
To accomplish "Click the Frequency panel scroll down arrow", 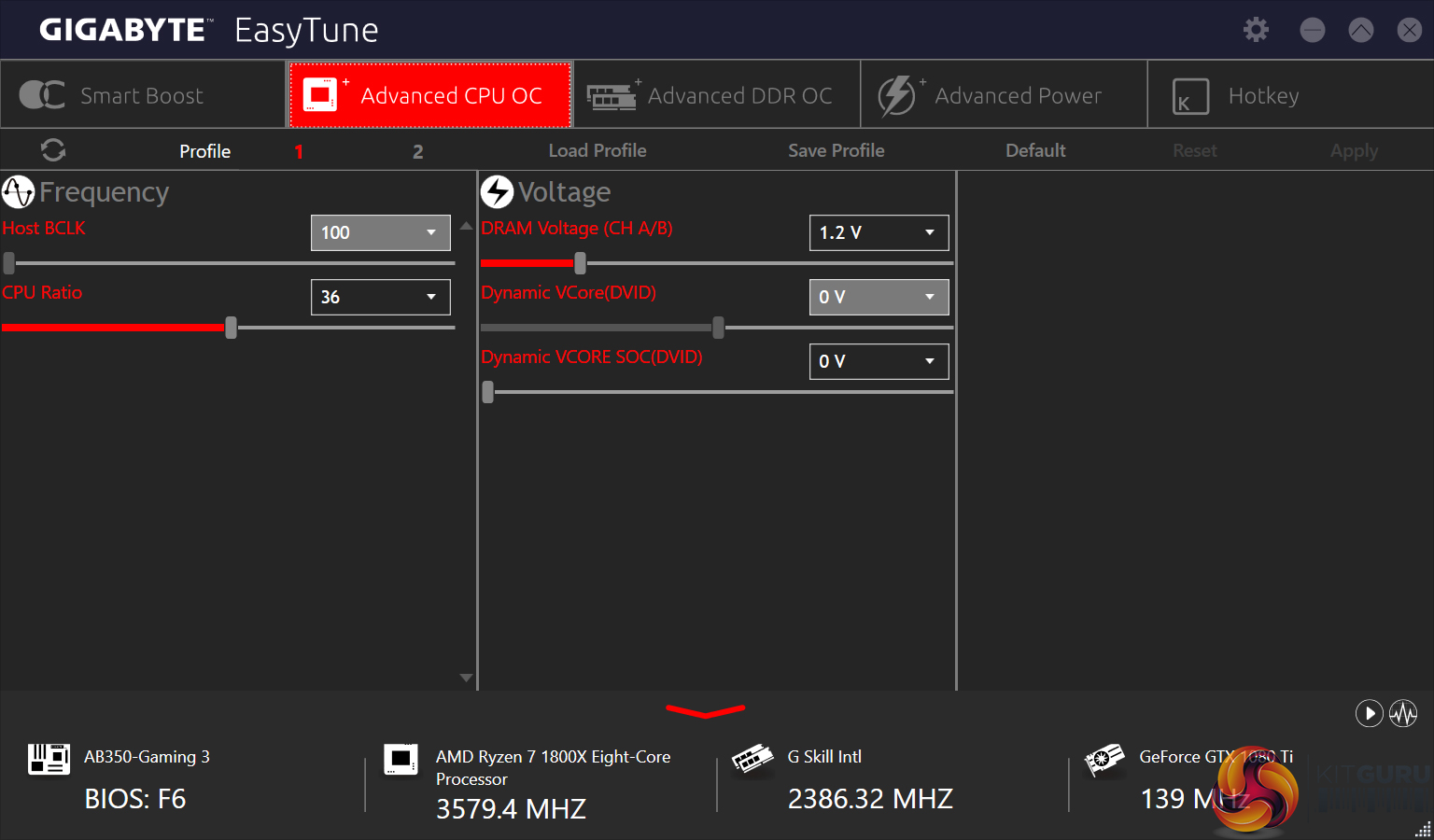I will 466,678.
